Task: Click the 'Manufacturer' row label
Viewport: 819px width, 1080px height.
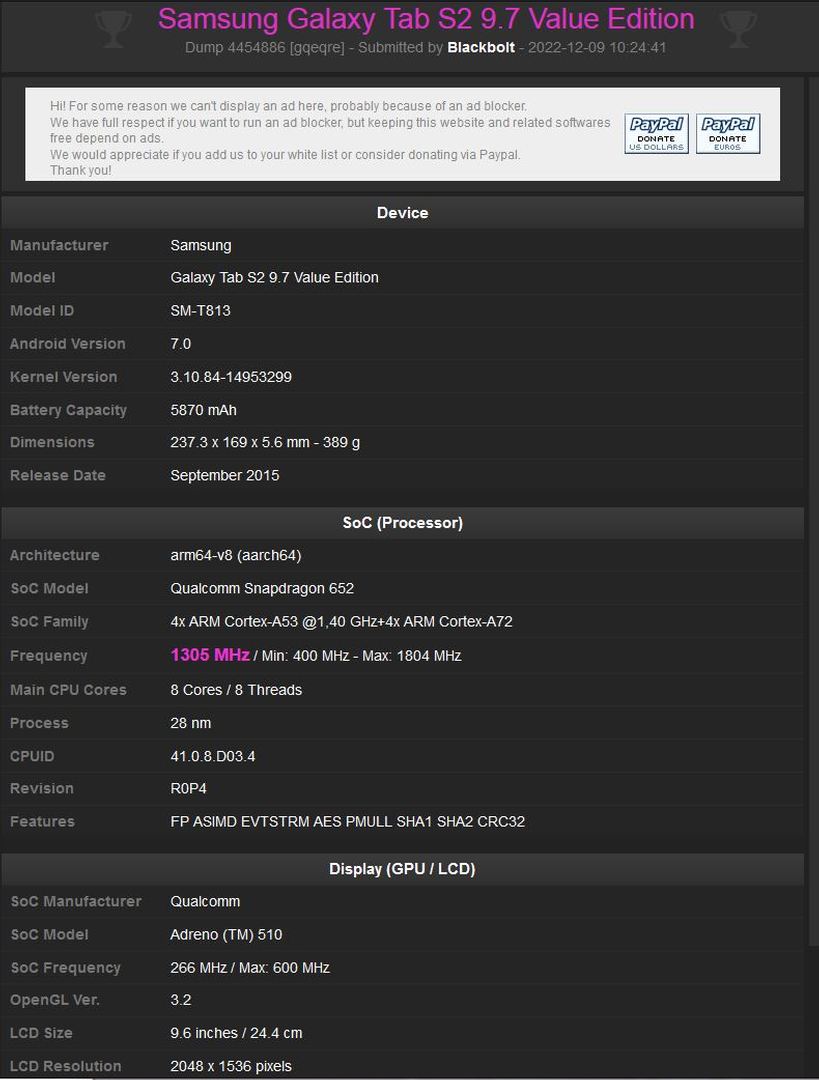Action: click(59, 245)
